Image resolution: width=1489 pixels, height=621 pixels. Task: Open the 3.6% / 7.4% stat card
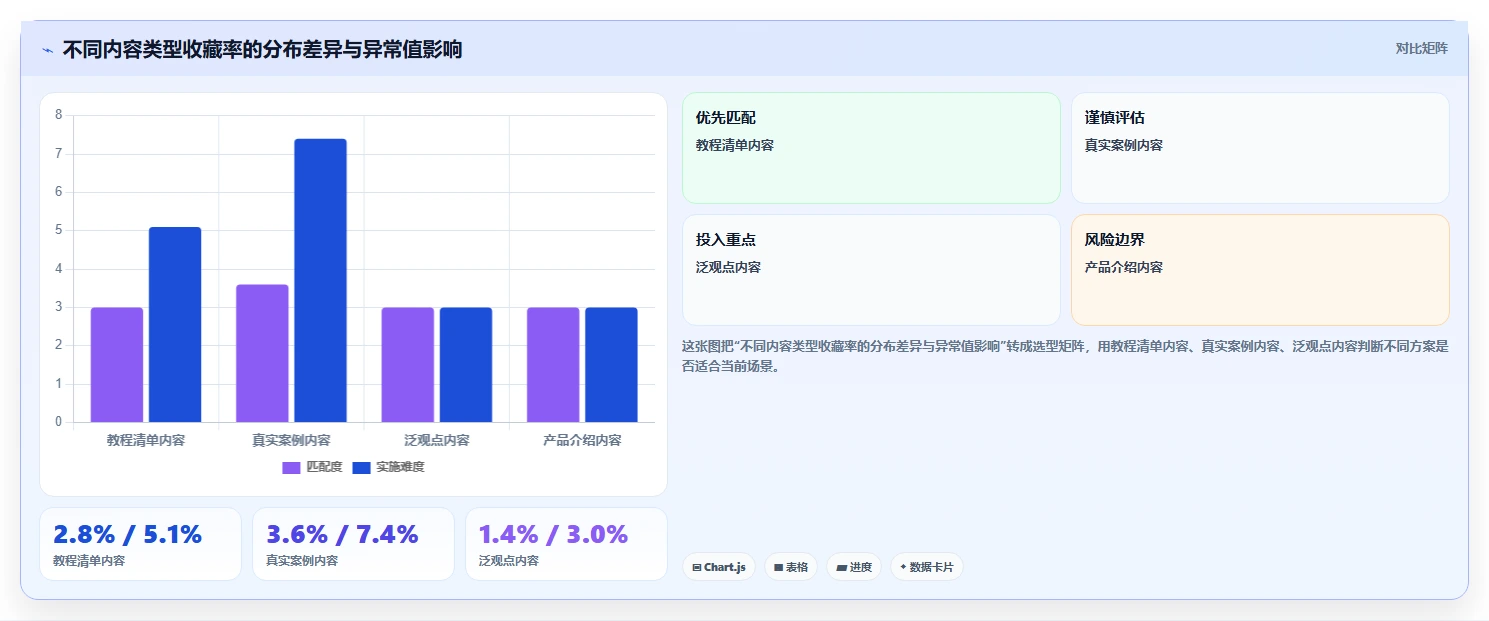pyautogui.click(x=353, y=544)
